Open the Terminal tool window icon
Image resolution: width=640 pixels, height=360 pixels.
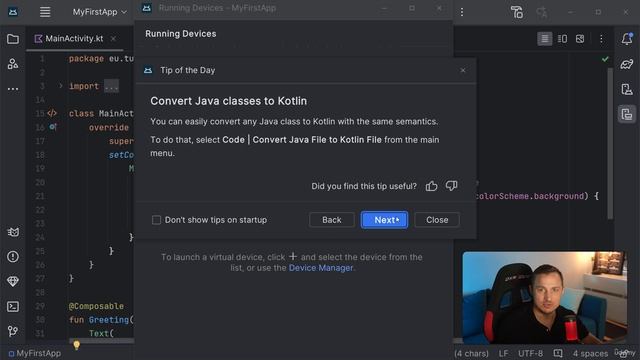pyautogui.click(x=13, y=307)
